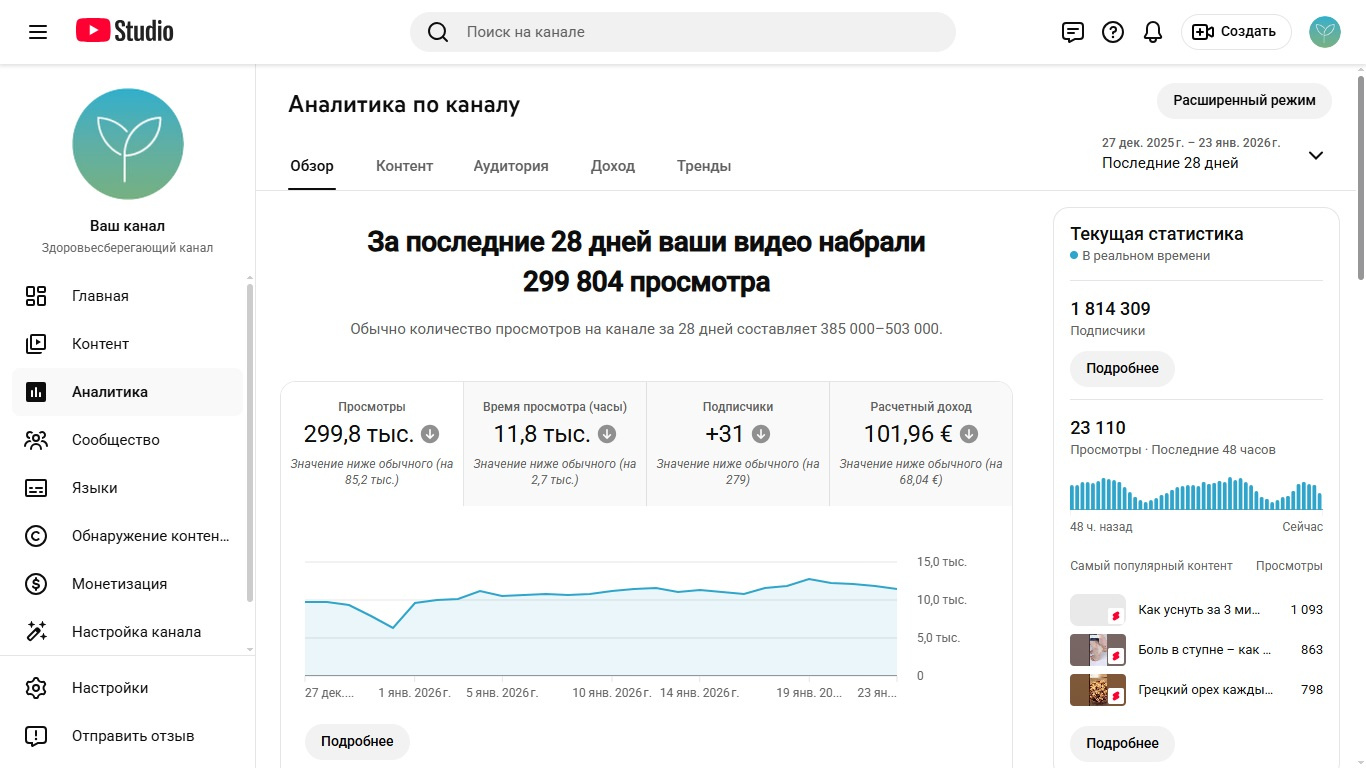The width and height of the screenshot is (1366, 768).
Task: Expand the date range dropdown Последние 28 дней
Action: [x=1315, y=155]
